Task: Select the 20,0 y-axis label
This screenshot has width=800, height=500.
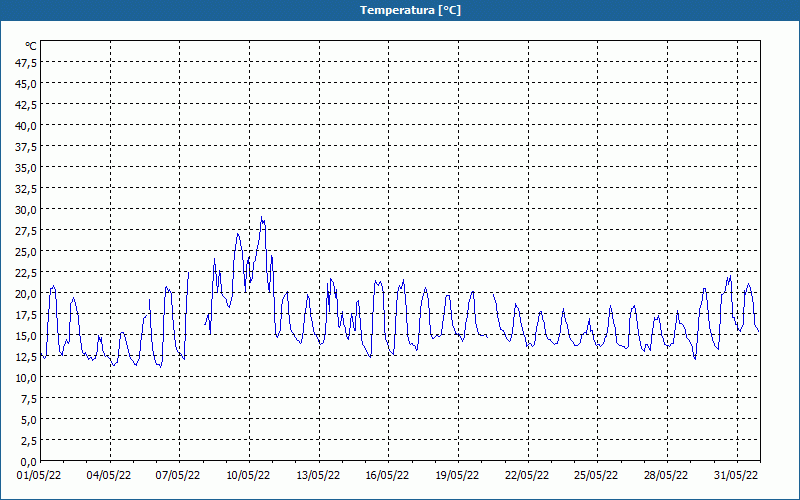Action: click(27, 294)
